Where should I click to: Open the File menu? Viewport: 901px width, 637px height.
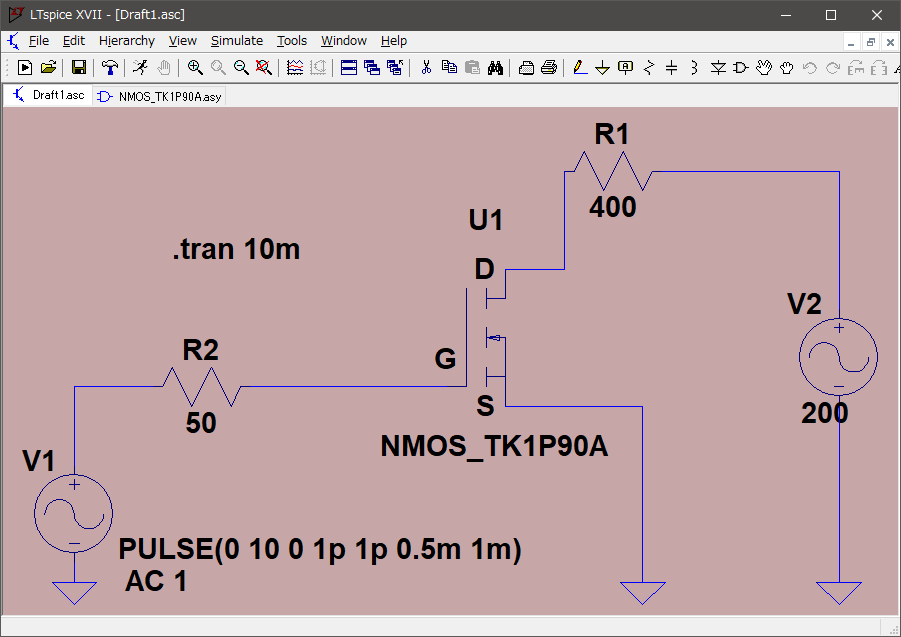[x=38, y=41]
